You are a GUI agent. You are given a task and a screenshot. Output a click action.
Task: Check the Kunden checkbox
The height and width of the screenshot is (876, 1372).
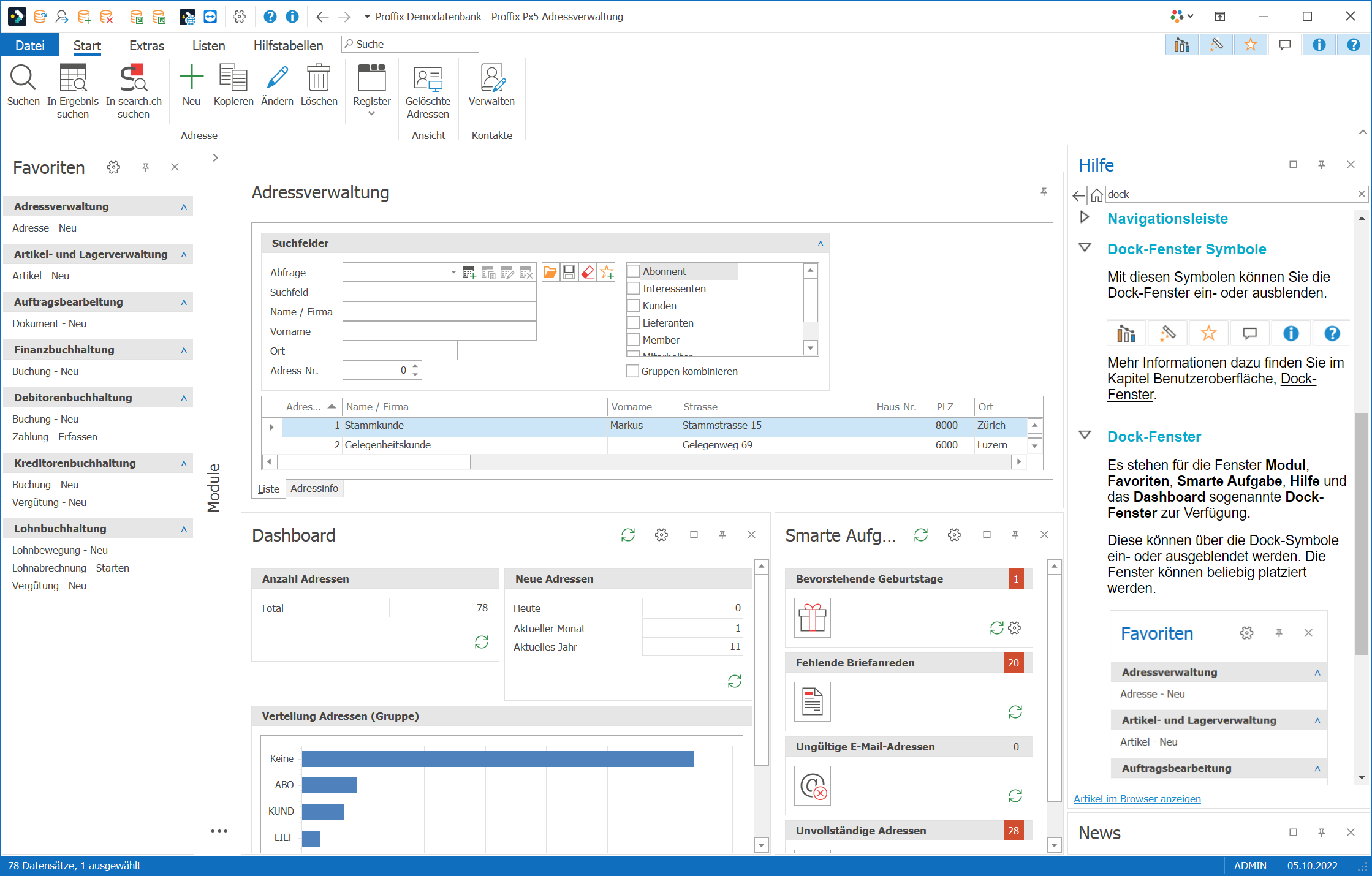click(633, 306)
